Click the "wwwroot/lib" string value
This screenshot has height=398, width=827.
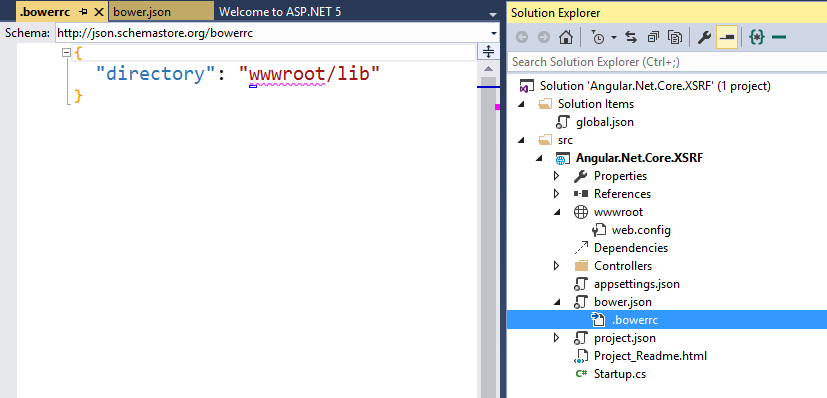pyautogui.click(x=309, y=74)
